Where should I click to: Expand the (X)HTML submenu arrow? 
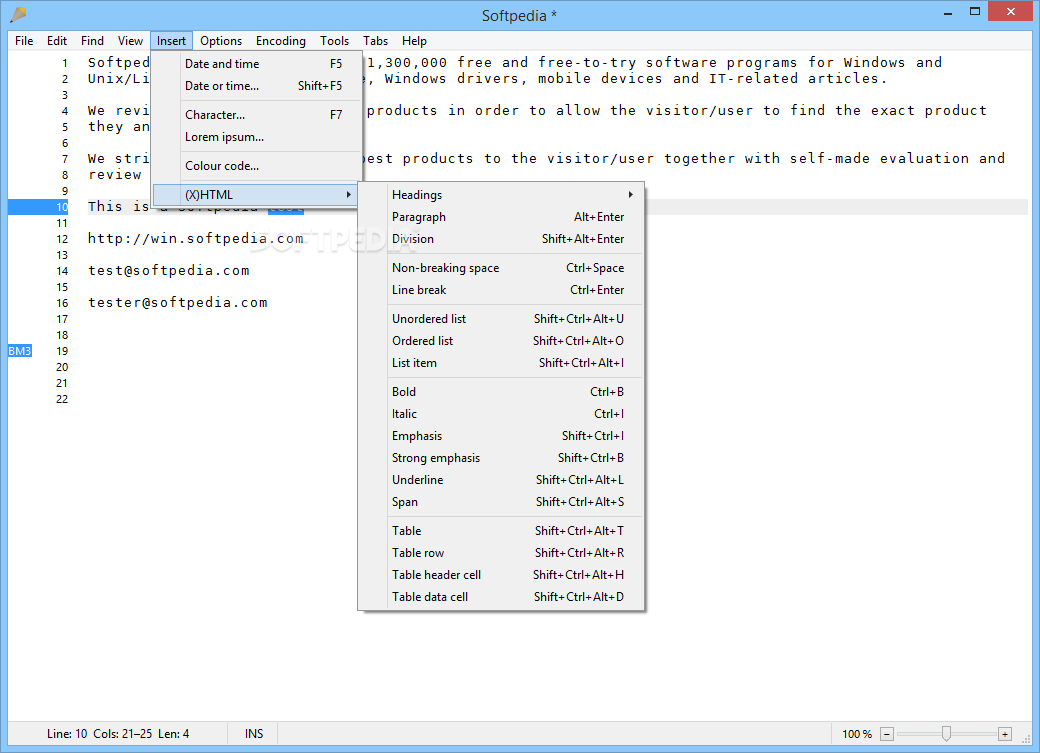tap(348, 194)
